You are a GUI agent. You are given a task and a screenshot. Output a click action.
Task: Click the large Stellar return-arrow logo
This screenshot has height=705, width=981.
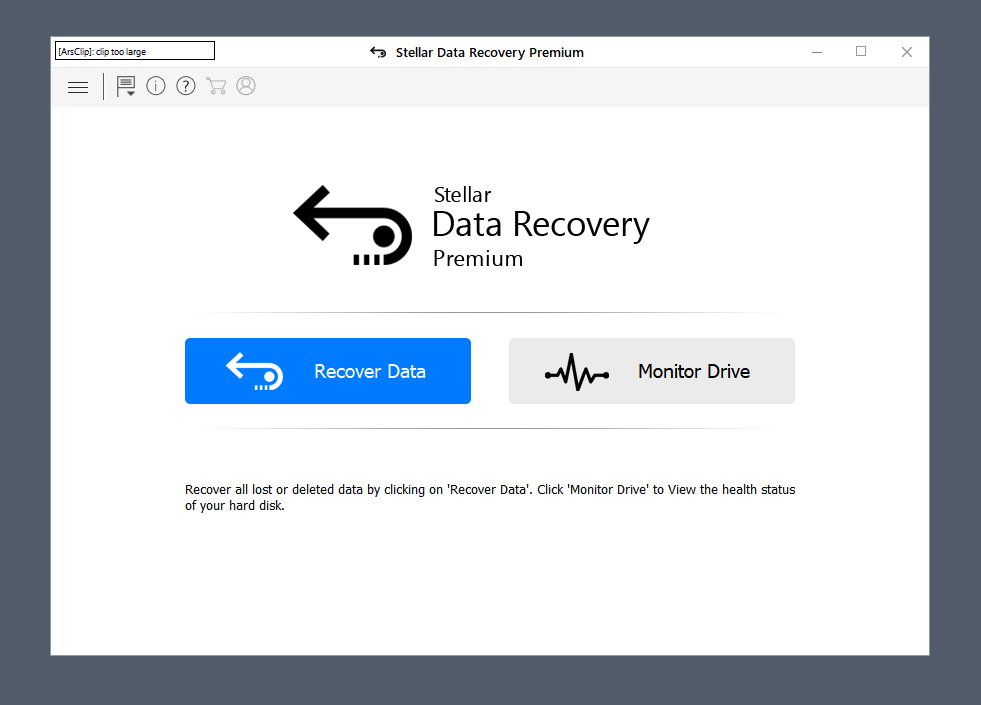(353, 225)
